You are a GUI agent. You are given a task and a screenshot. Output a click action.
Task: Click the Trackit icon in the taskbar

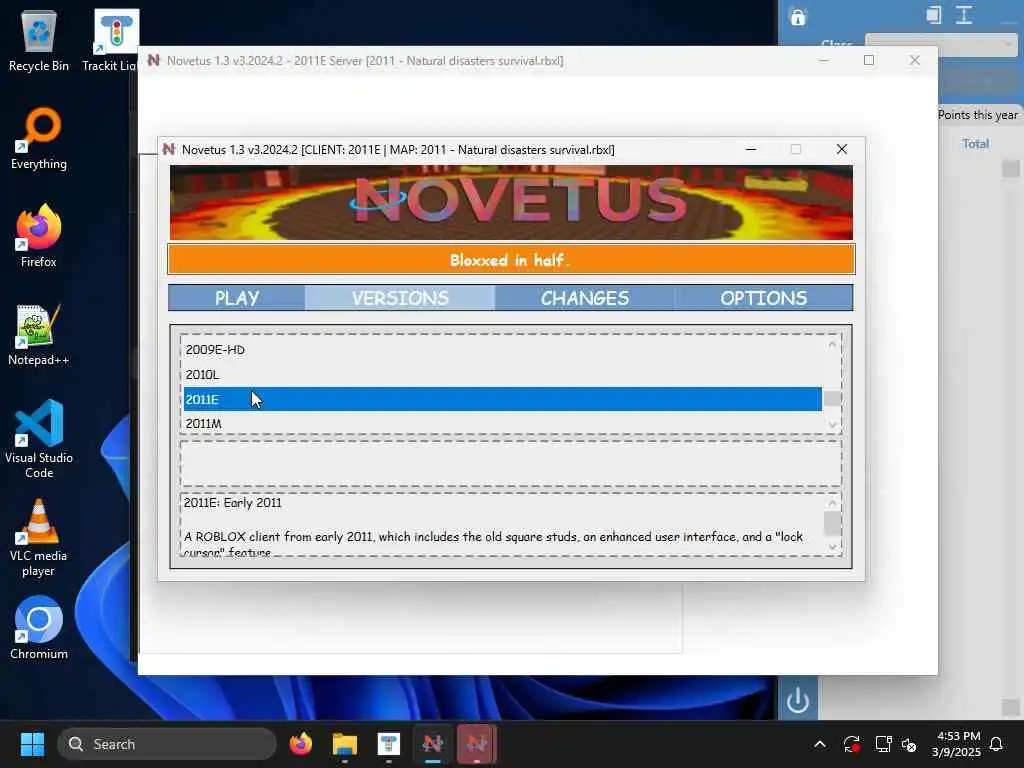[x=389, y=744]
